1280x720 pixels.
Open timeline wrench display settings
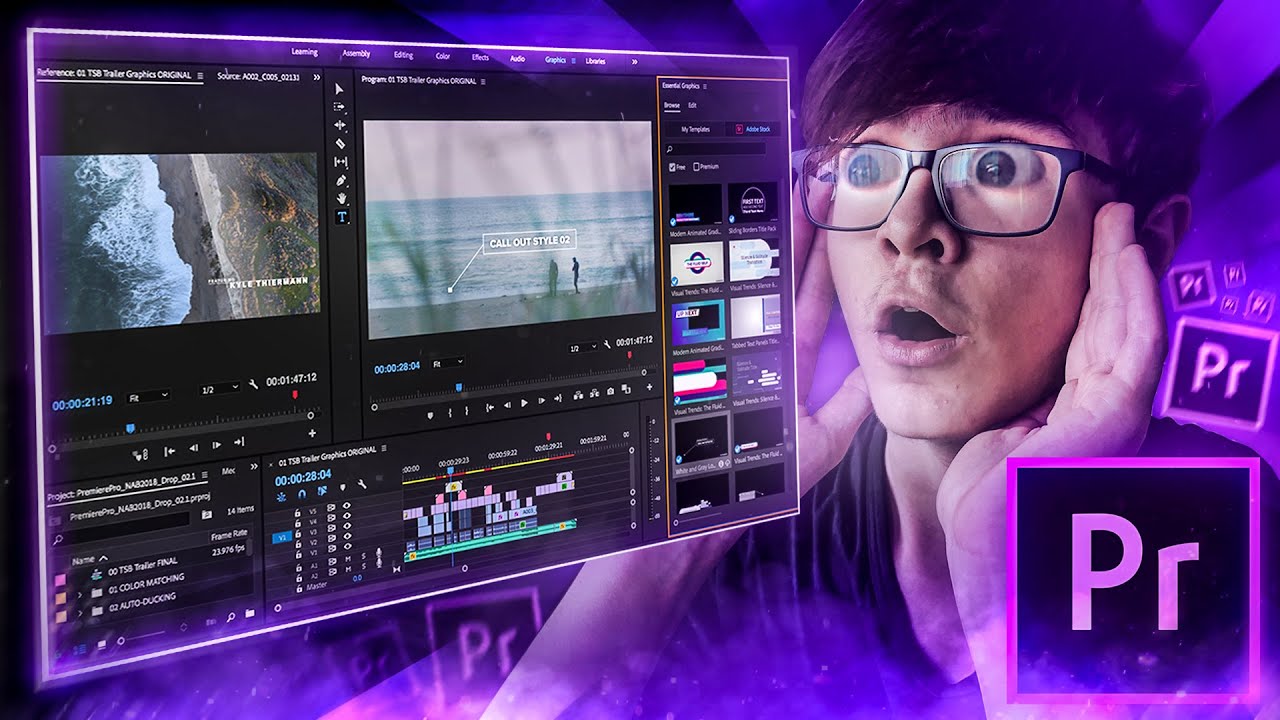coord(362,484)
